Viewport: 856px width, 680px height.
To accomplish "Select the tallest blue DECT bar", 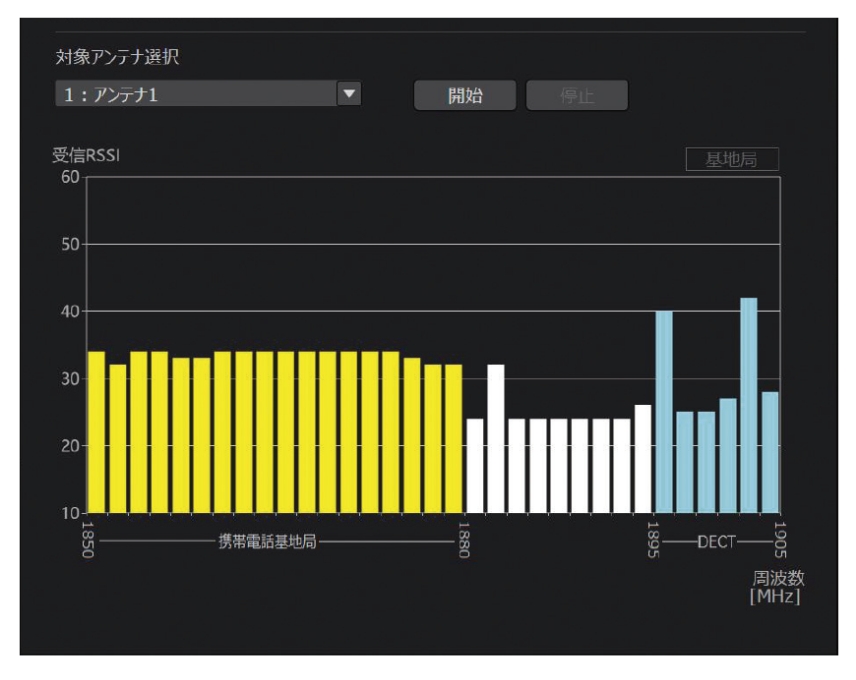I will 748,405.
